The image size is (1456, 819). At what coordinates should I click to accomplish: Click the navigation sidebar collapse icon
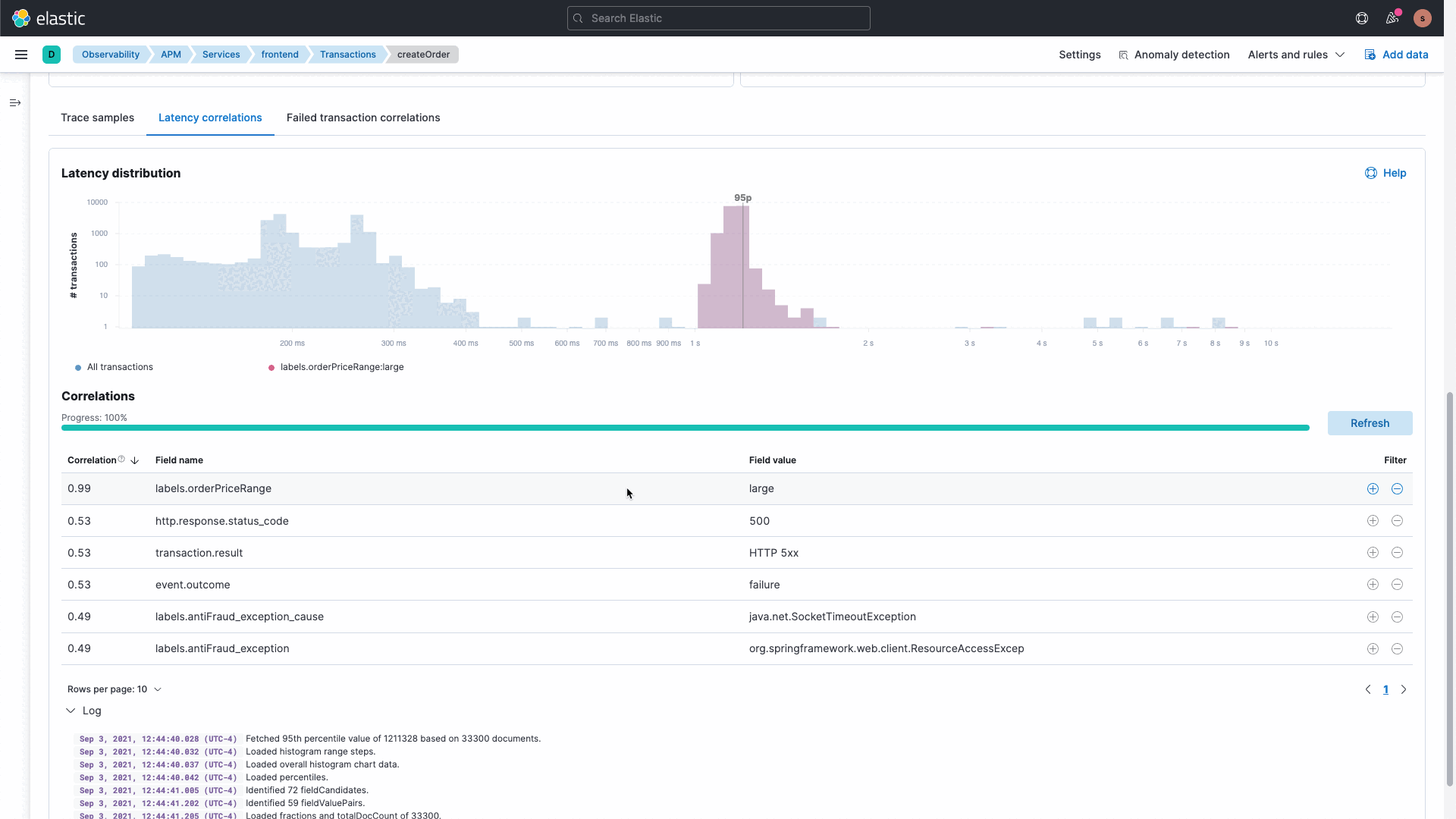pos(15,102)
